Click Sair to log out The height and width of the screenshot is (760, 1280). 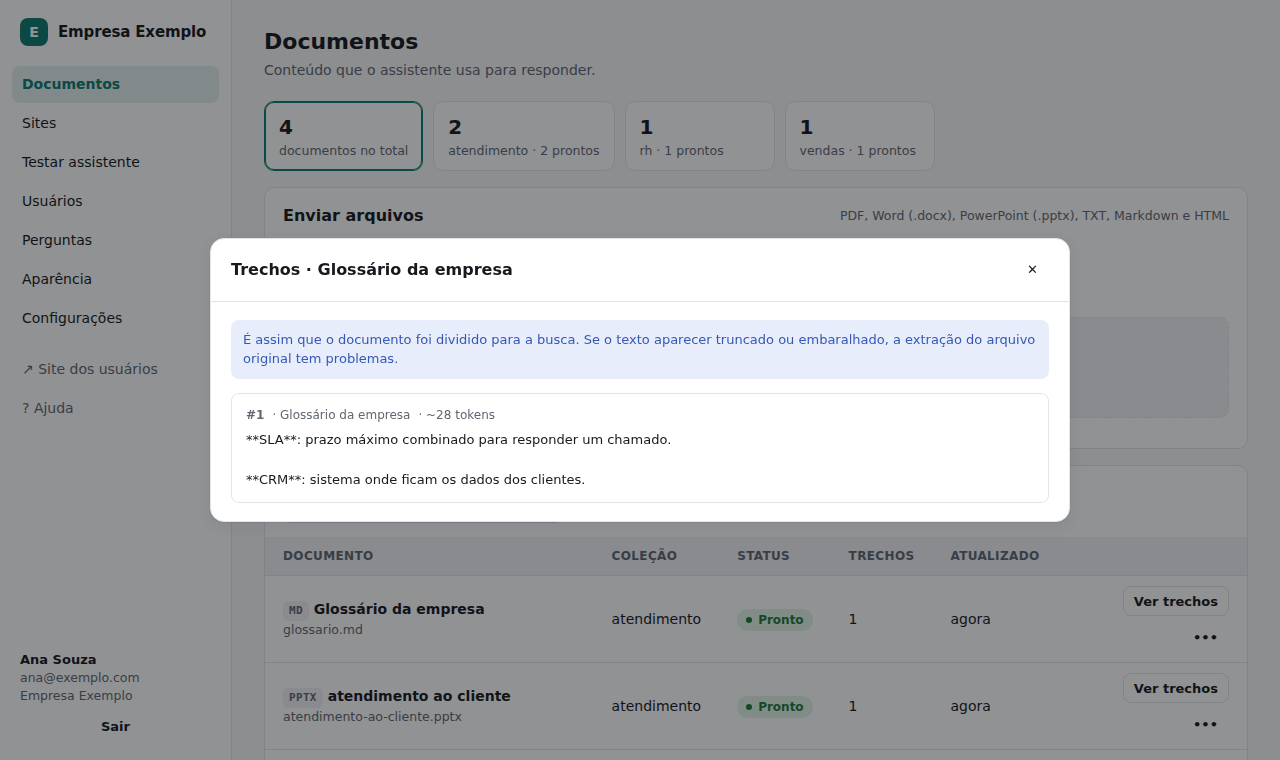click(x=115, y=726)
